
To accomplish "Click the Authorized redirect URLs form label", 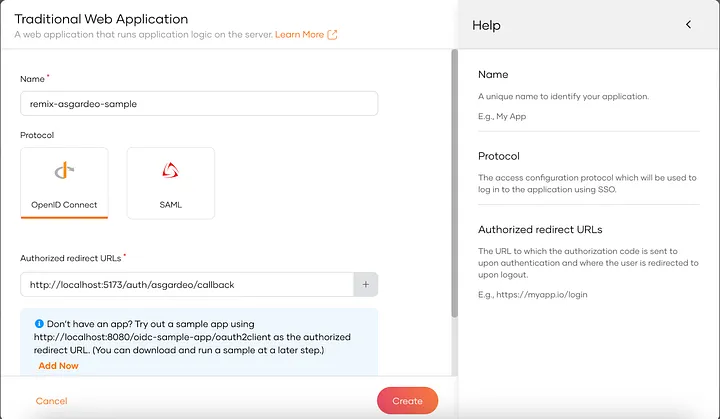I will pos(71,258).
